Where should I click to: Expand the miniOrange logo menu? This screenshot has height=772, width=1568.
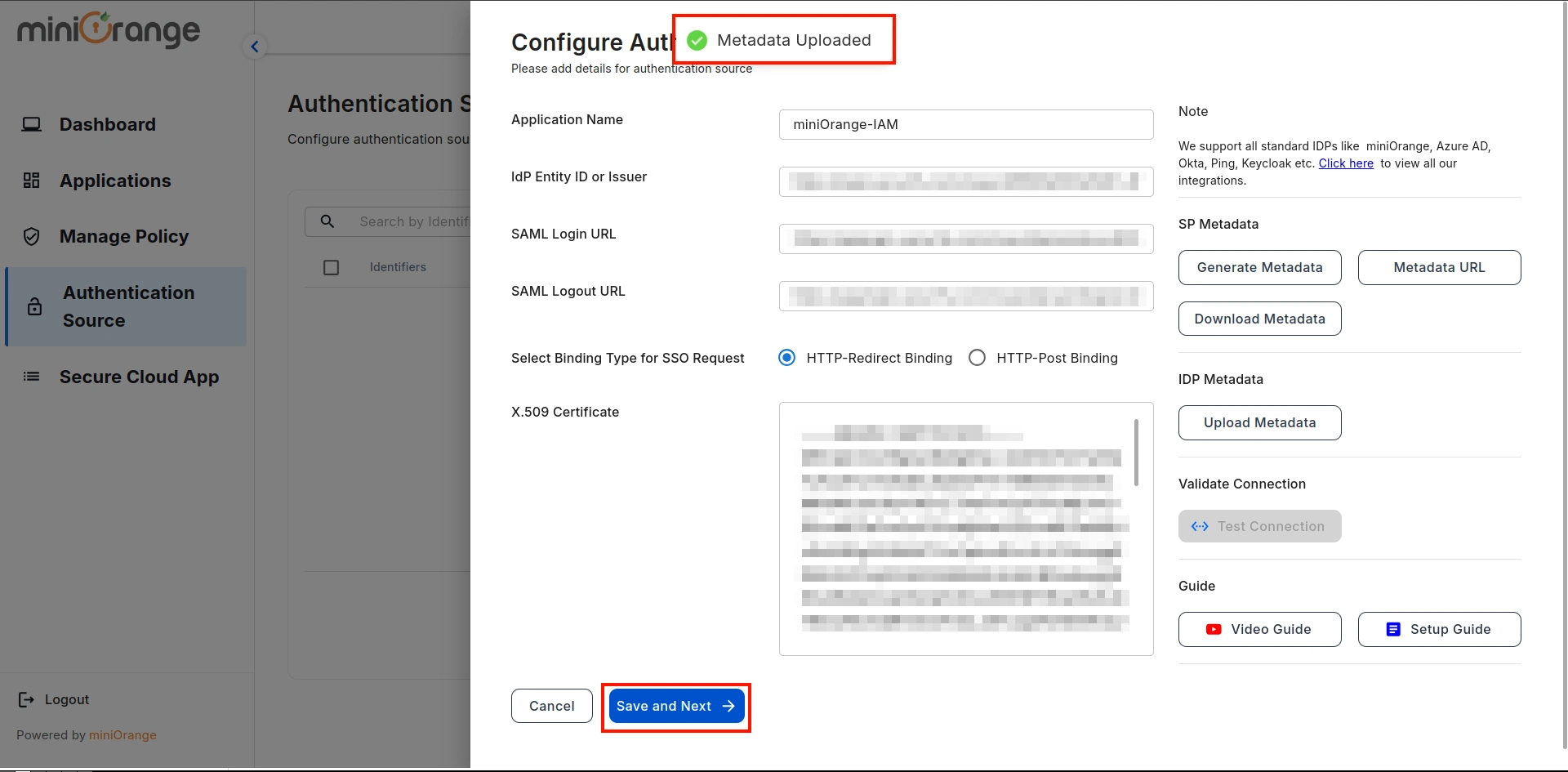click(x=107, y=30)
